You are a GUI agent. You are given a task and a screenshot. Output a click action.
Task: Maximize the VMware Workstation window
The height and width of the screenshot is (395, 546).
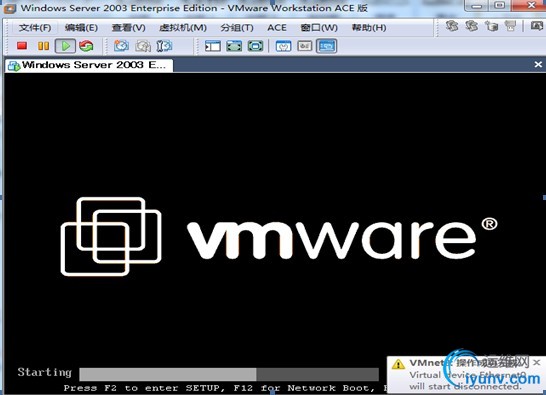tap(500, 5)
